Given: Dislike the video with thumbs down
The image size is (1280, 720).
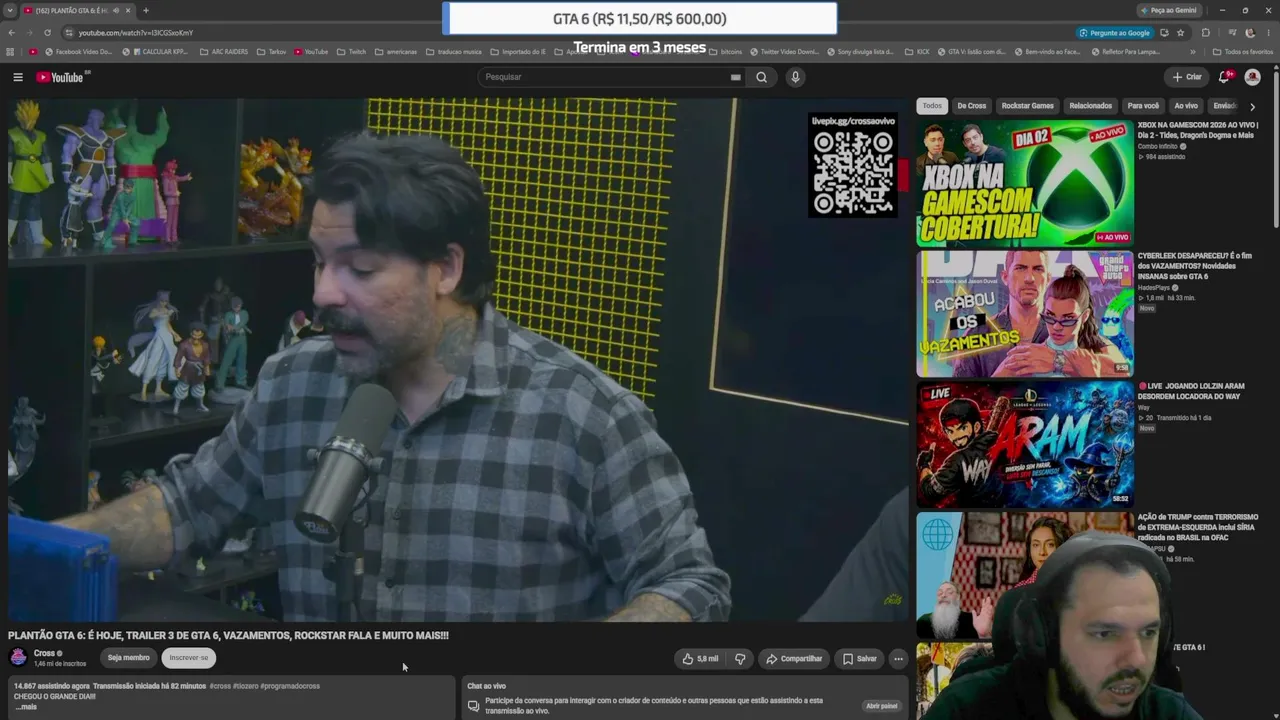Looking at the screenshot, I should click(x=740, y=659).
